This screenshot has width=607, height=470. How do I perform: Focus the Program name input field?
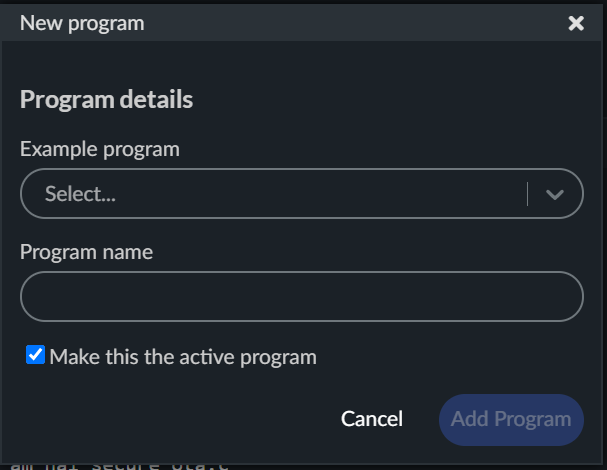[300, 297]
